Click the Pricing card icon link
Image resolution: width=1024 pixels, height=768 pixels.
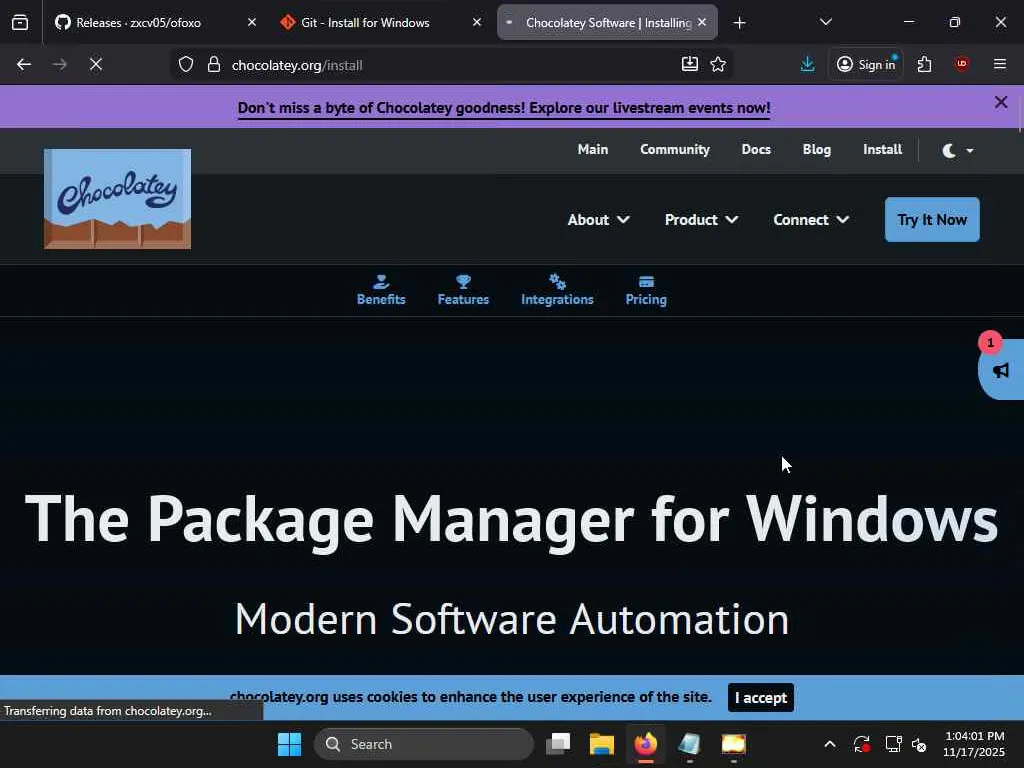pos(646,291)
